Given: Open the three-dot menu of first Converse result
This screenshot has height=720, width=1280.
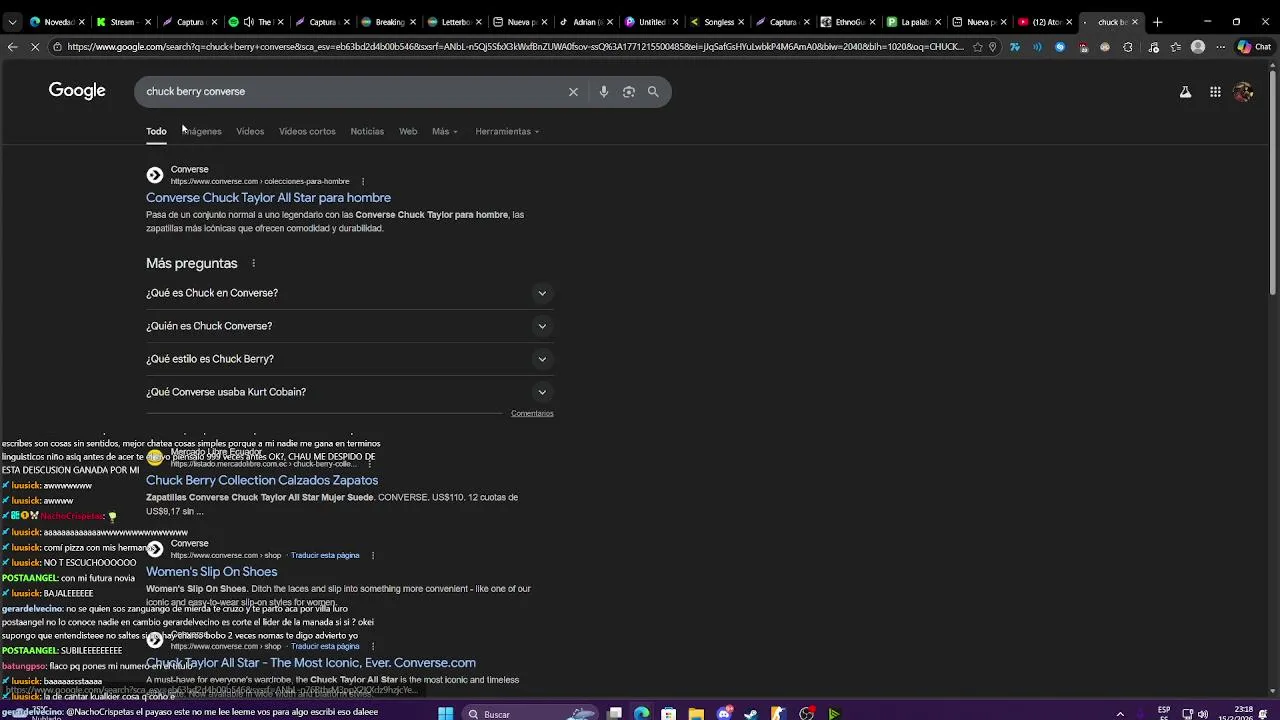Looking at the screenshot, I should [362, 182].
